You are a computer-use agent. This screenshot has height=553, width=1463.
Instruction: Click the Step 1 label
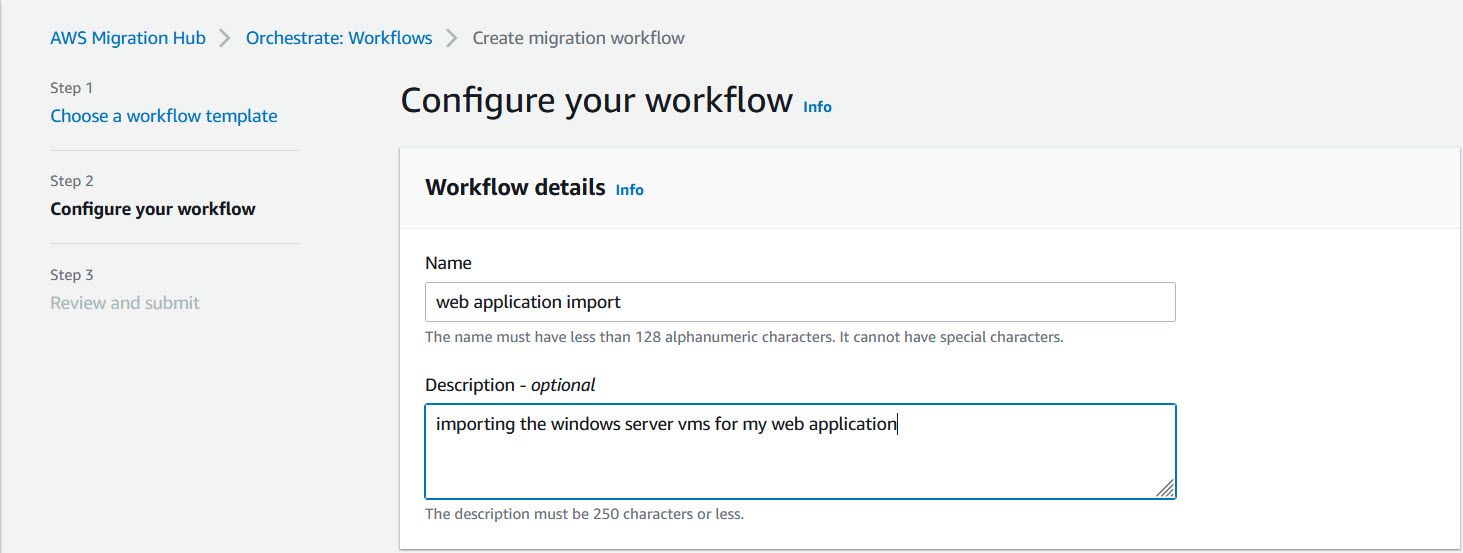point(71,88)
